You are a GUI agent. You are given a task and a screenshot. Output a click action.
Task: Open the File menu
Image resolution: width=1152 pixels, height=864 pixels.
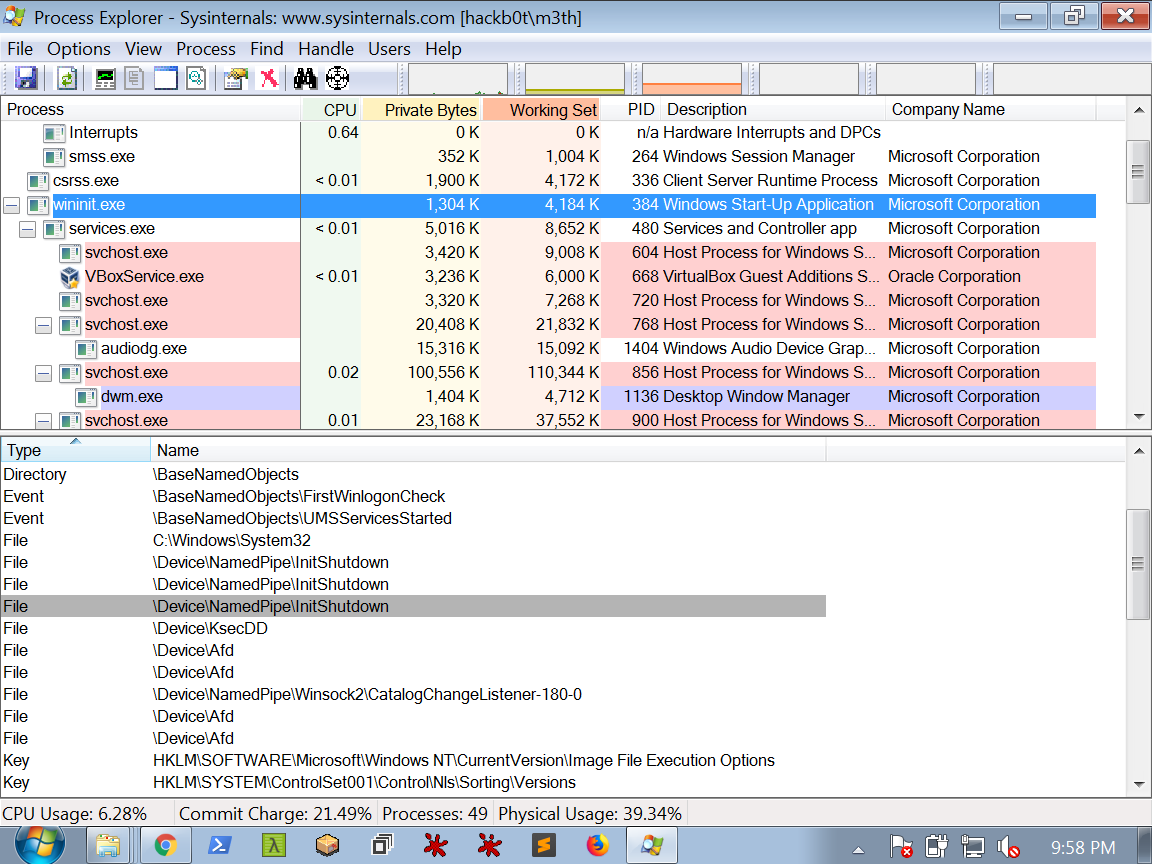coord(20,49)
